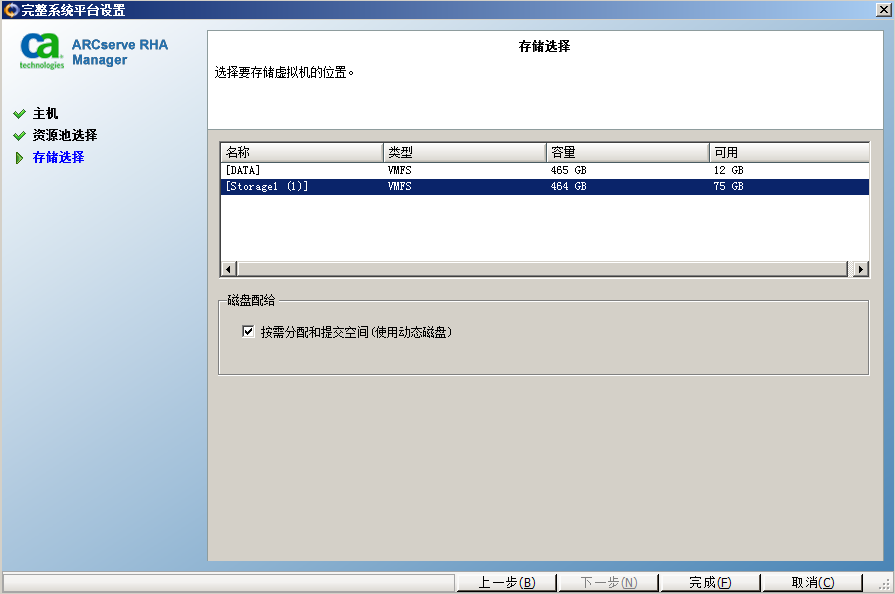Select the [DATA] datastore row
Image resolution: width=895 pixels, height=594 pixels.
click(545, 170)
